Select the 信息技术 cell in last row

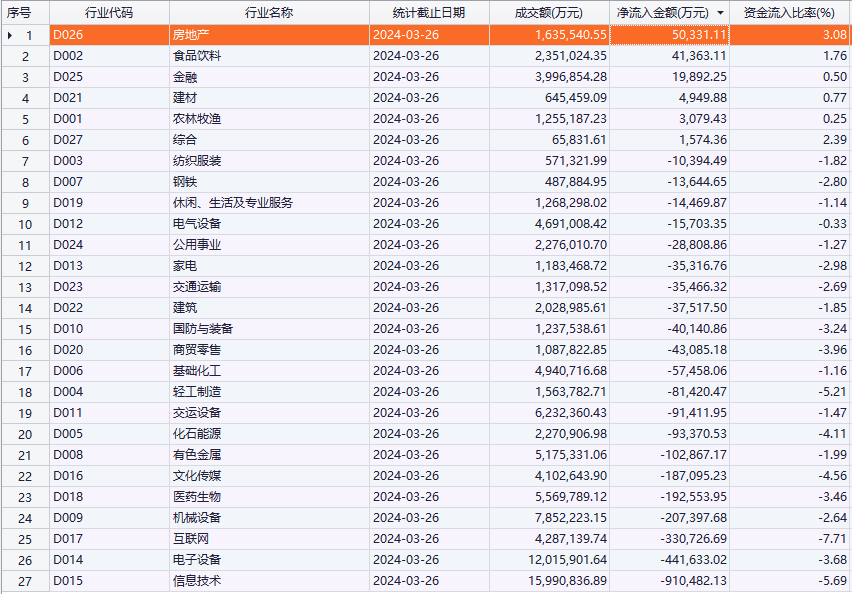(197, 581)
